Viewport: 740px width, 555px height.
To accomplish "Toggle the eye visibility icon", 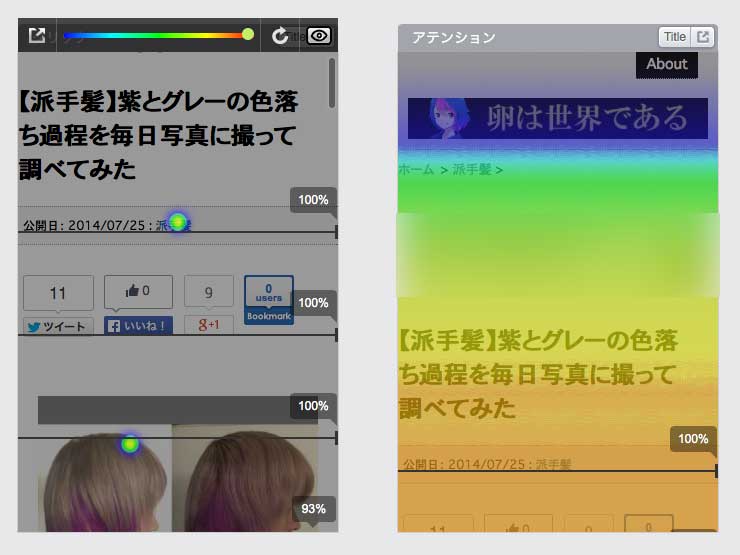I will pyautogui.click(x=319, y=35).
